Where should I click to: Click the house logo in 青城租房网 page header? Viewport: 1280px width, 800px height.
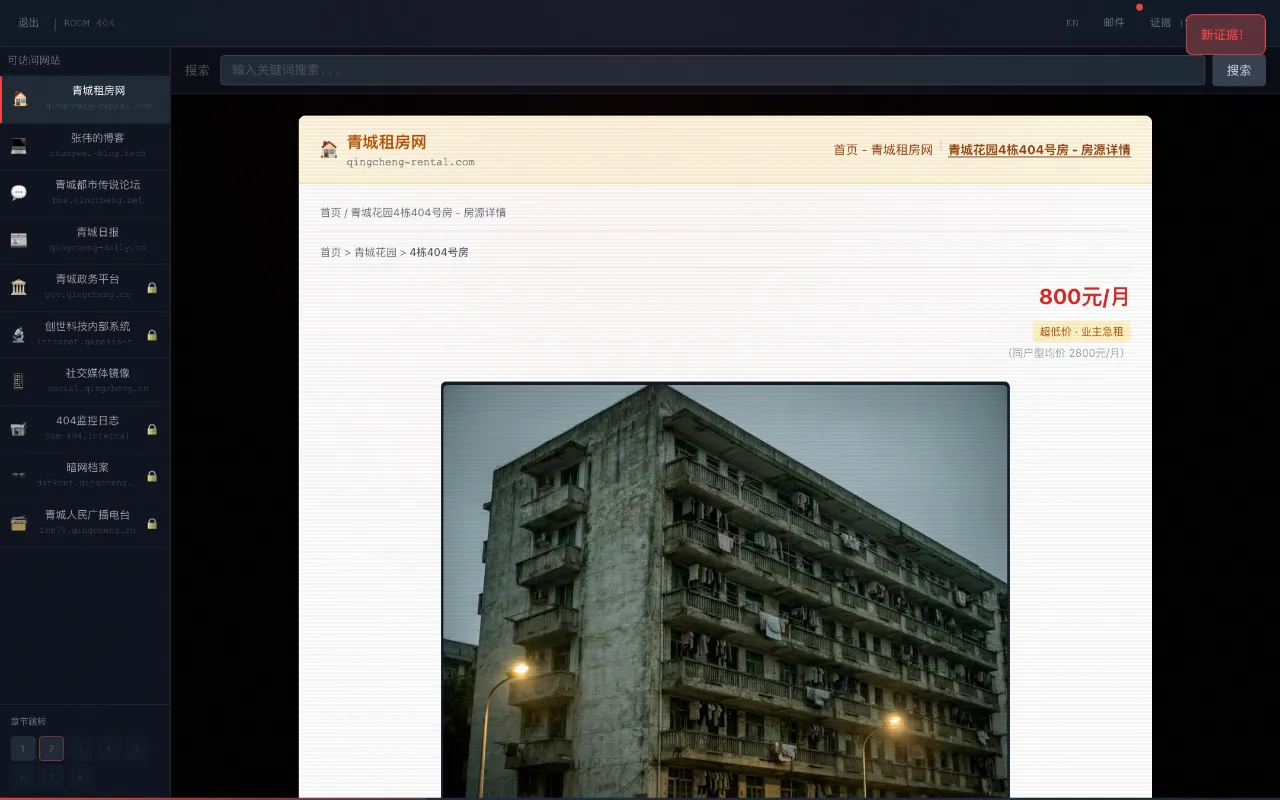[x=329, y=149]
